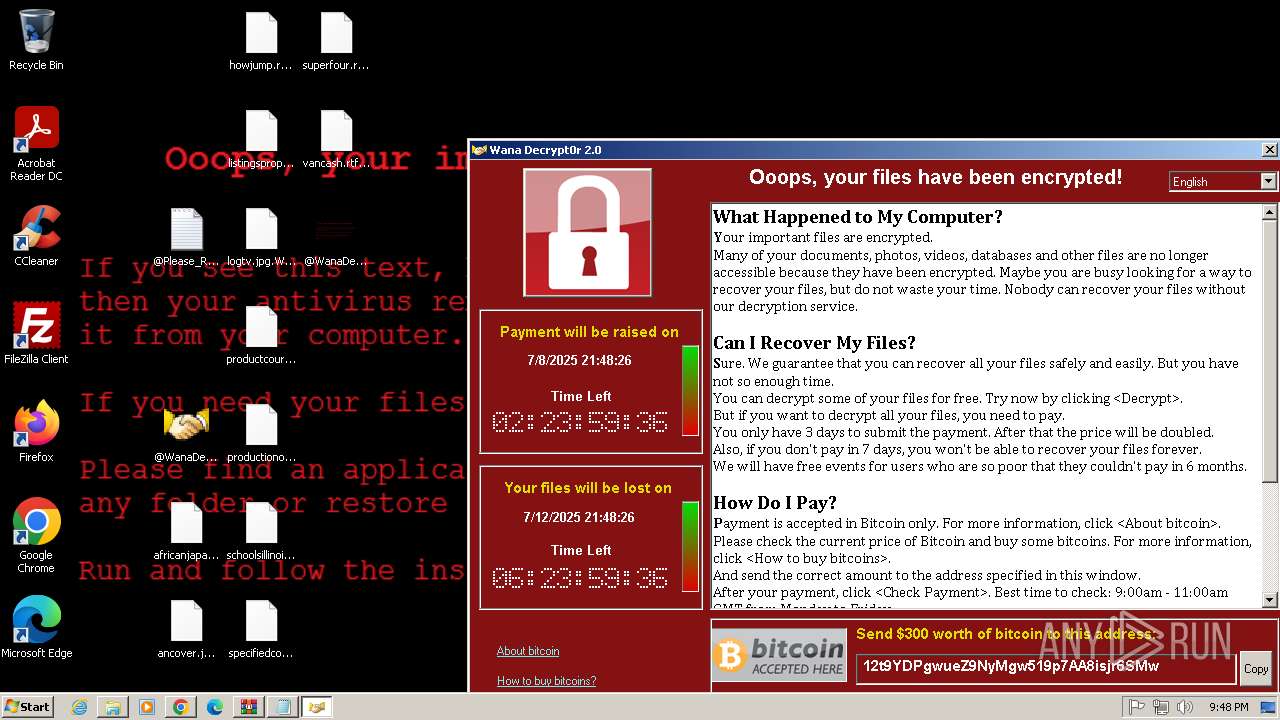Open Acrobat Reader DC desktop shortcut
This screenshot has height=720, width=1280.
[36, 144]
